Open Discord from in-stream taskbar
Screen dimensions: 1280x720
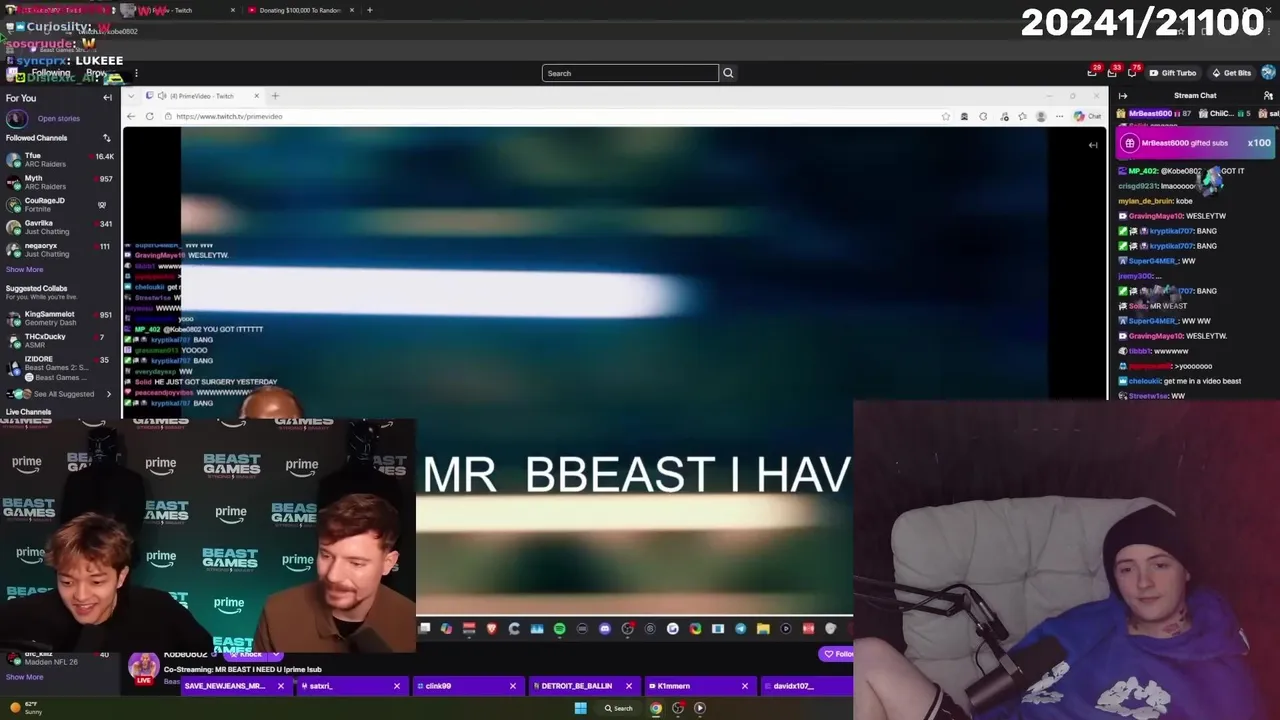coord(604,629)
